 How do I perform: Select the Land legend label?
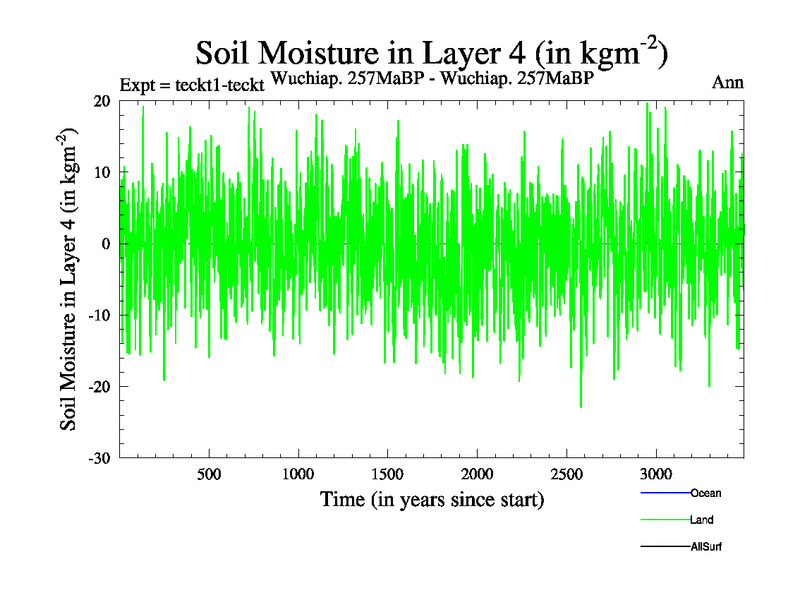pyautogui.click(x=701, y=520)
